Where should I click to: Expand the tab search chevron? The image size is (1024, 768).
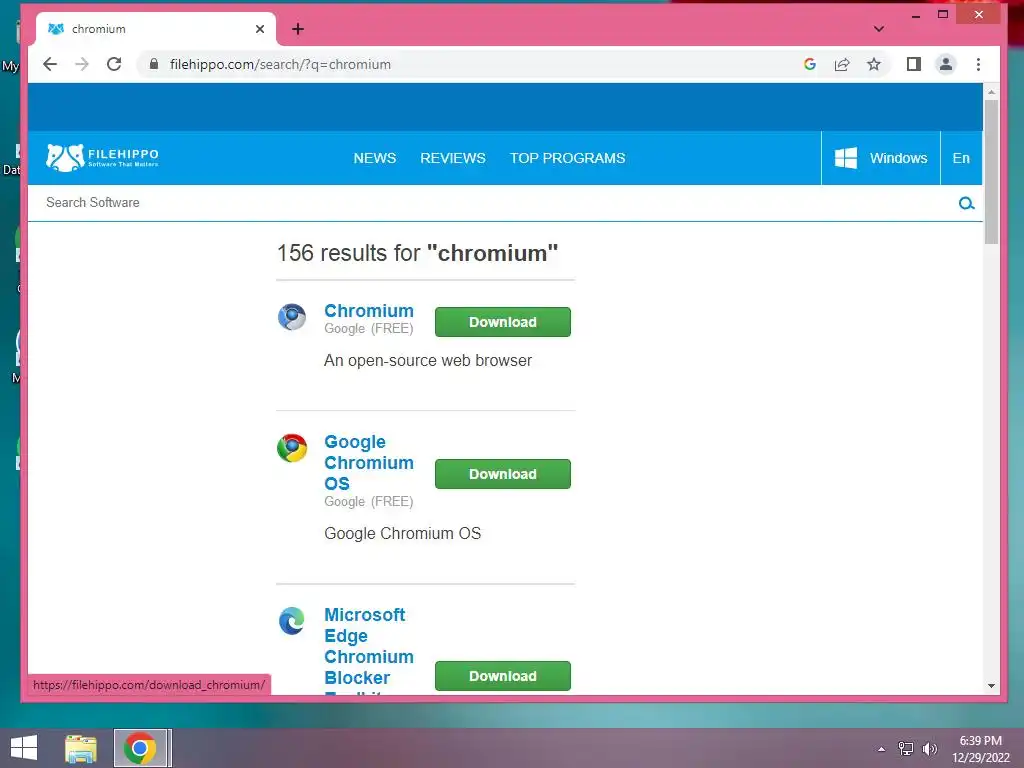pos(879,29)
